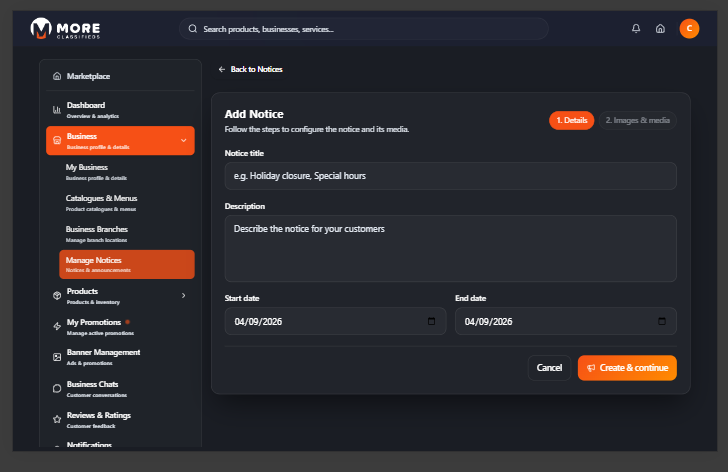The image size is (728, 472).
Task: Click the Reviews & Ratings star icon
Action: (57, 419)
